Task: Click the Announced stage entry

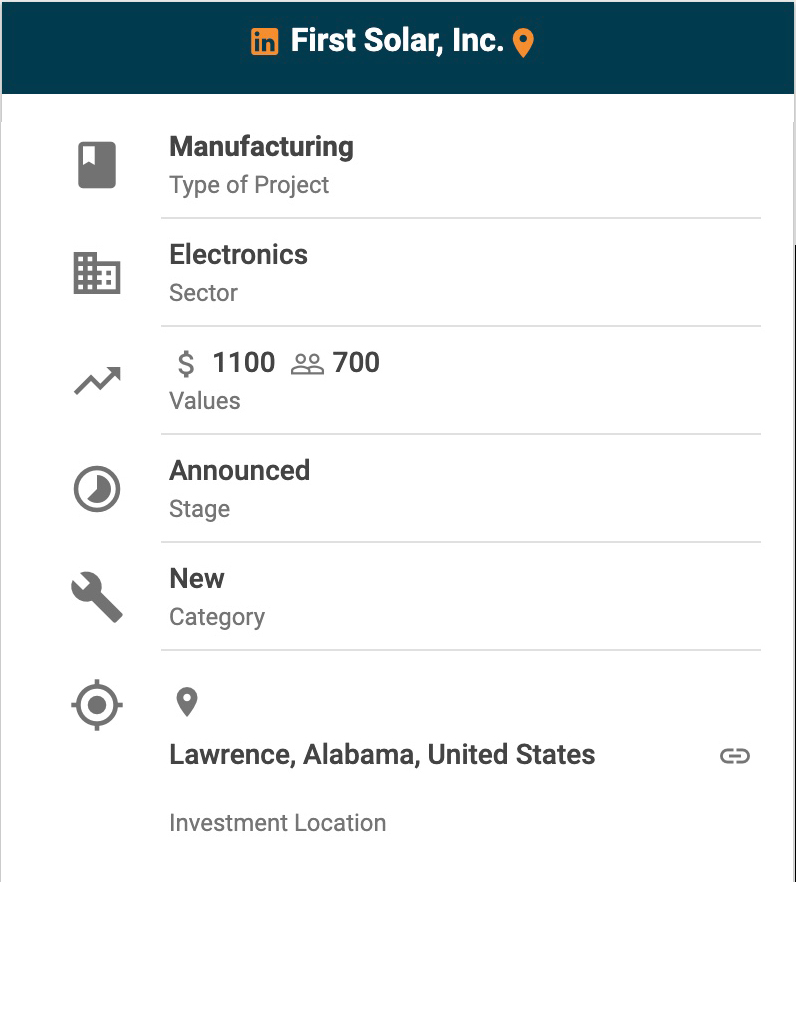Action: [x=240, y=471]
